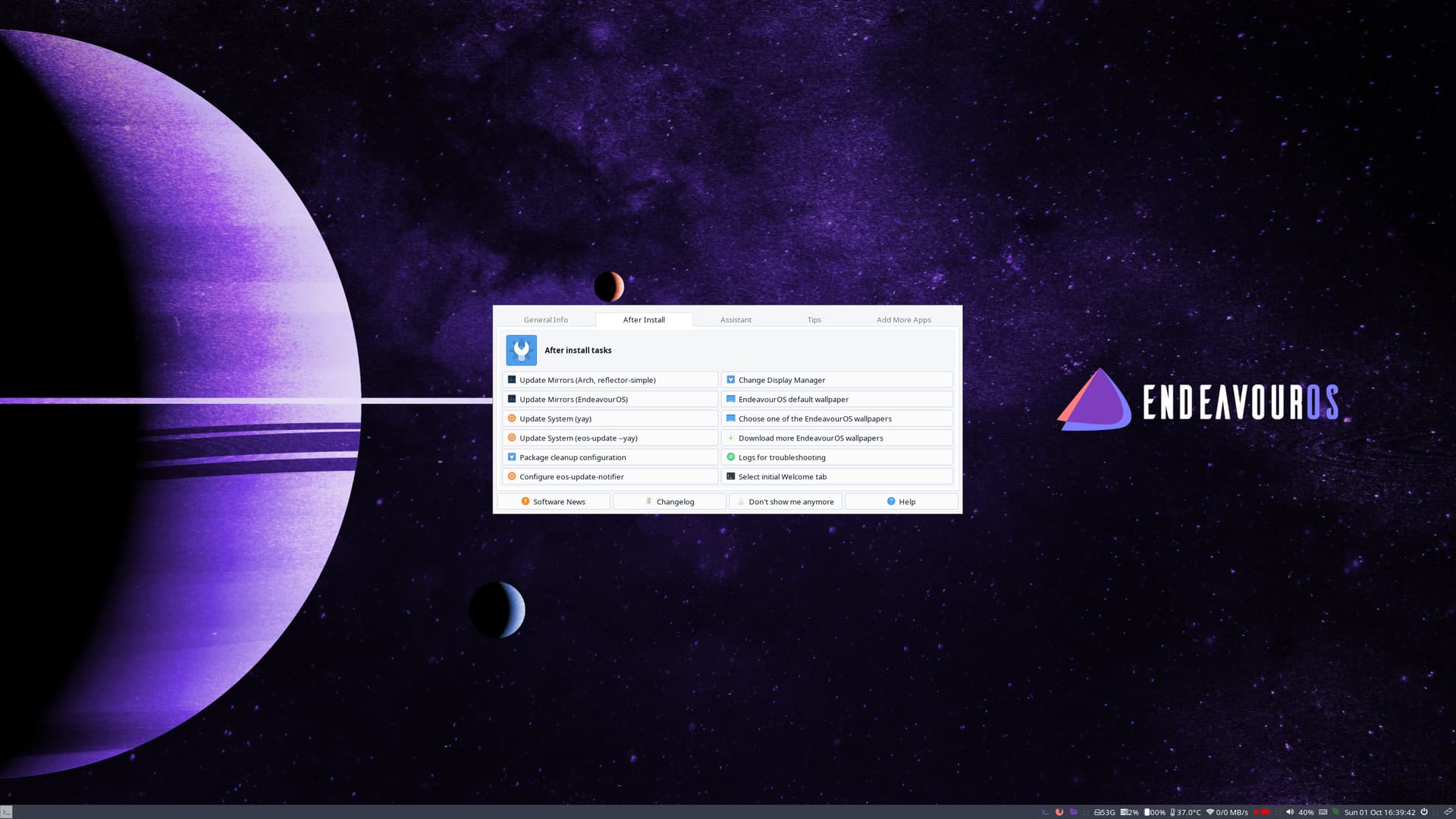Open Configure eos-update-notifier

point(610,476)
